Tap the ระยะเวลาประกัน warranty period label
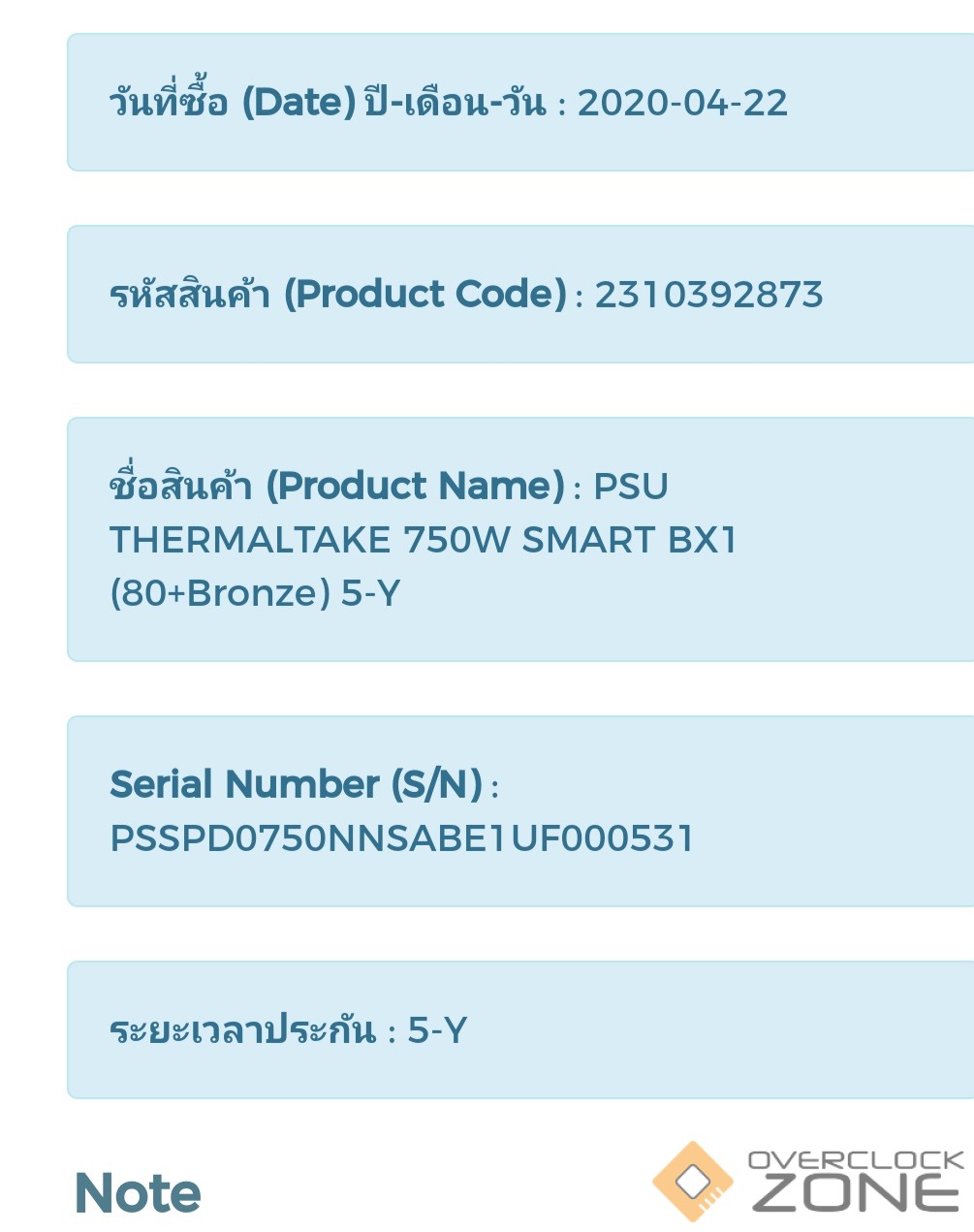974x1232 pixels. click(242, 1030)
